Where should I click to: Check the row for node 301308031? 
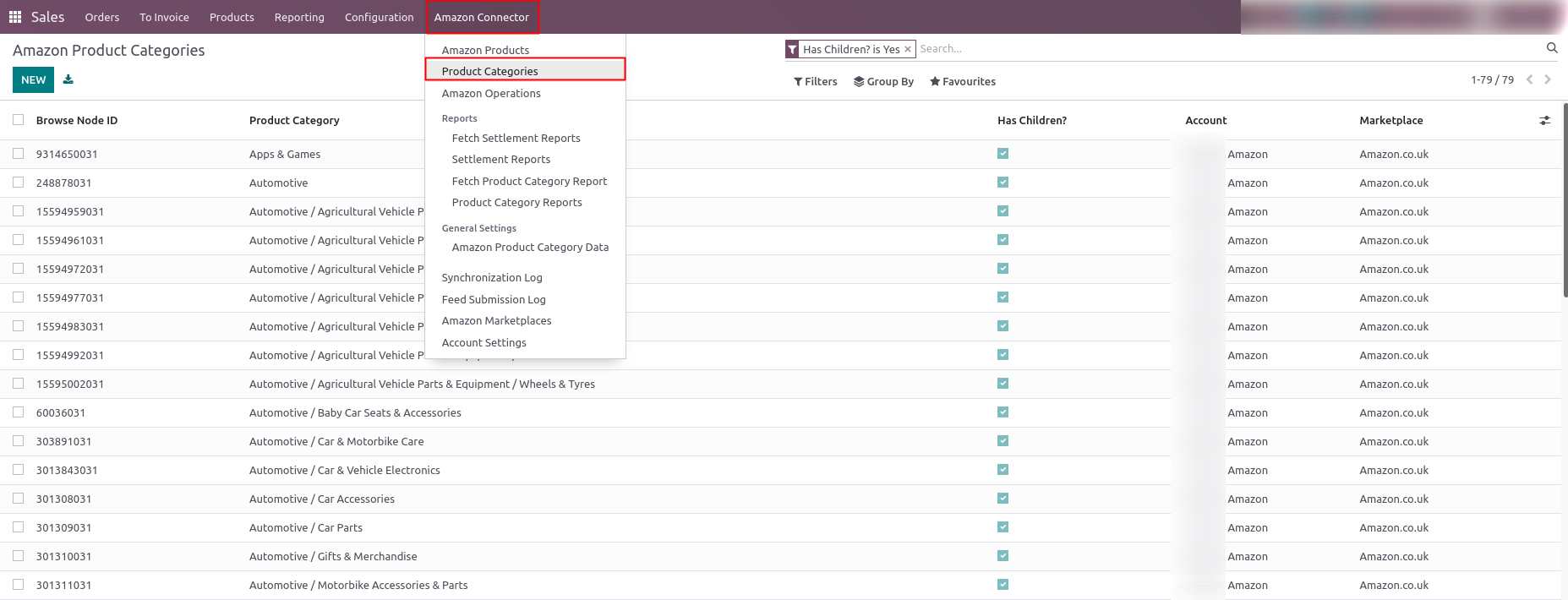point(18,499)
